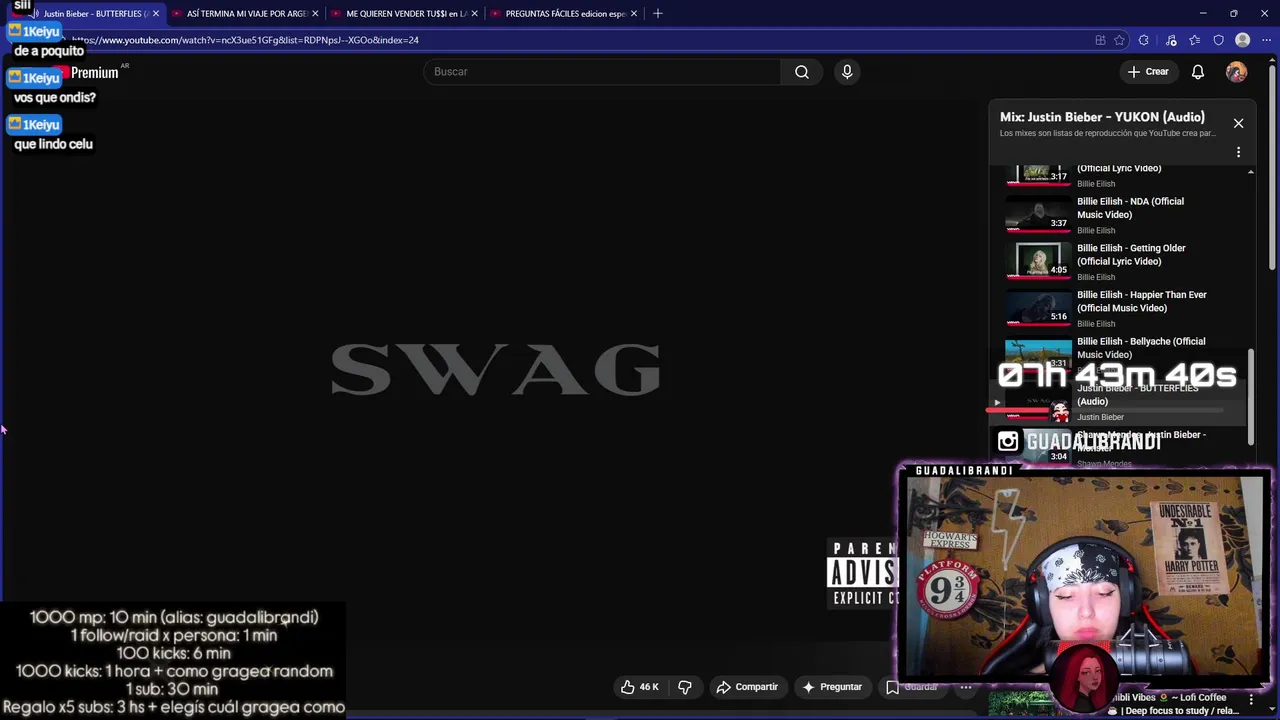Click the split screen icon in address bar
Viewport: 1280px width, 720px height.
point(1100,40)
